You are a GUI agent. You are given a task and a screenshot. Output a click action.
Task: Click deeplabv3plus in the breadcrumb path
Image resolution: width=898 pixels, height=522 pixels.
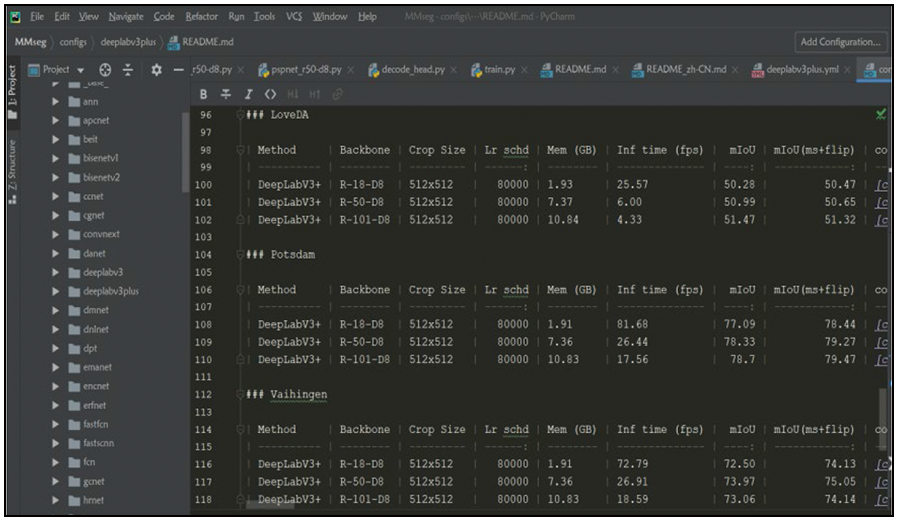click(x=128, y=42)
